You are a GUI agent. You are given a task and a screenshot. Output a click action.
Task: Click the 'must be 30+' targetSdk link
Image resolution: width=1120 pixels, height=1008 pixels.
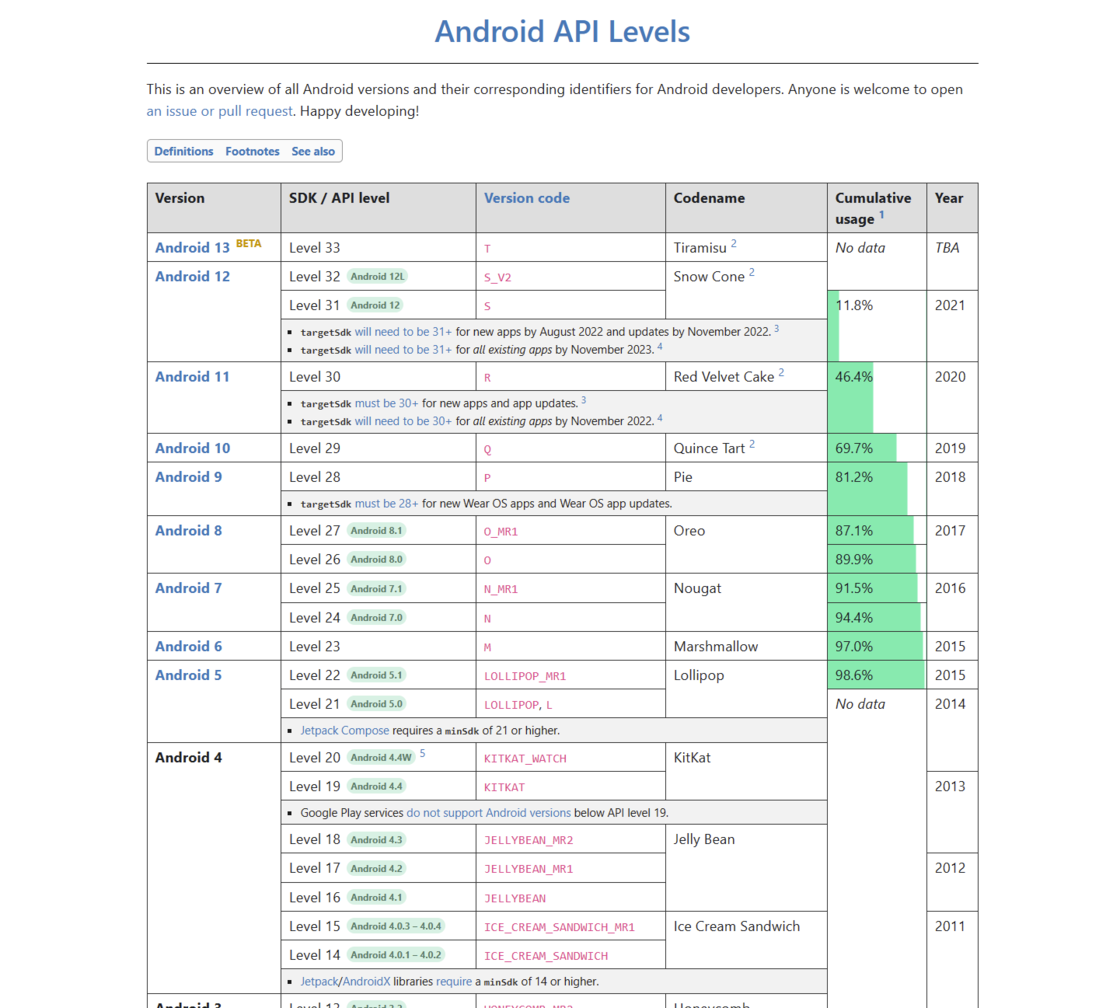(x=386, y=403)
